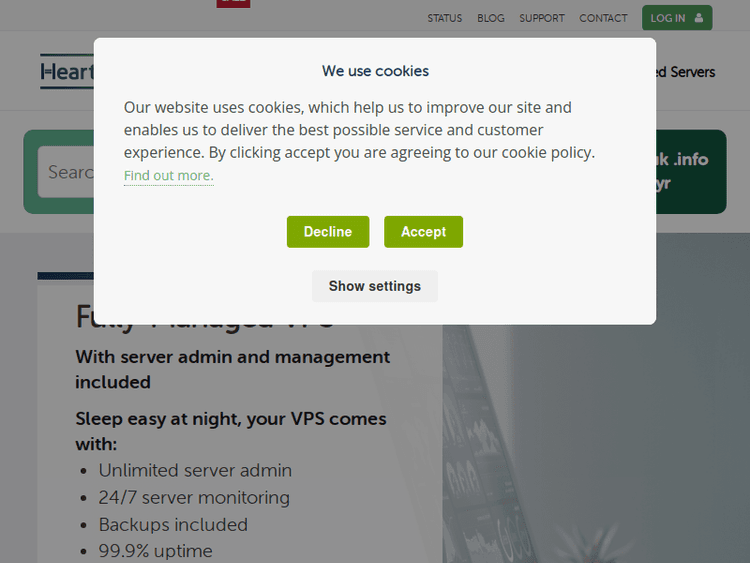Decline cookies in the dialog
750x563 pixels.
click(x=328, y=232)
